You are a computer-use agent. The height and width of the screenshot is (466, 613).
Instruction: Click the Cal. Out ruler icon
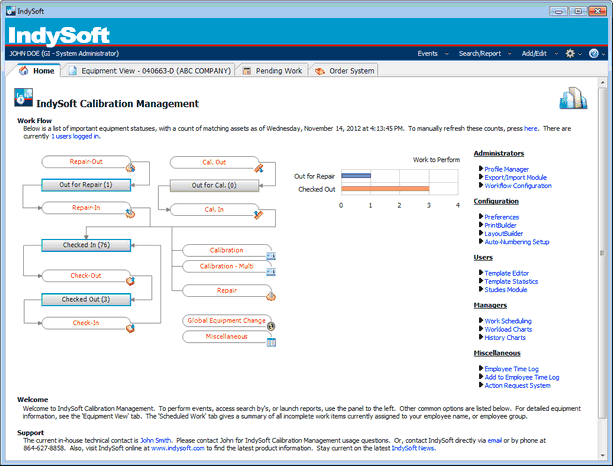coord(257,168)
